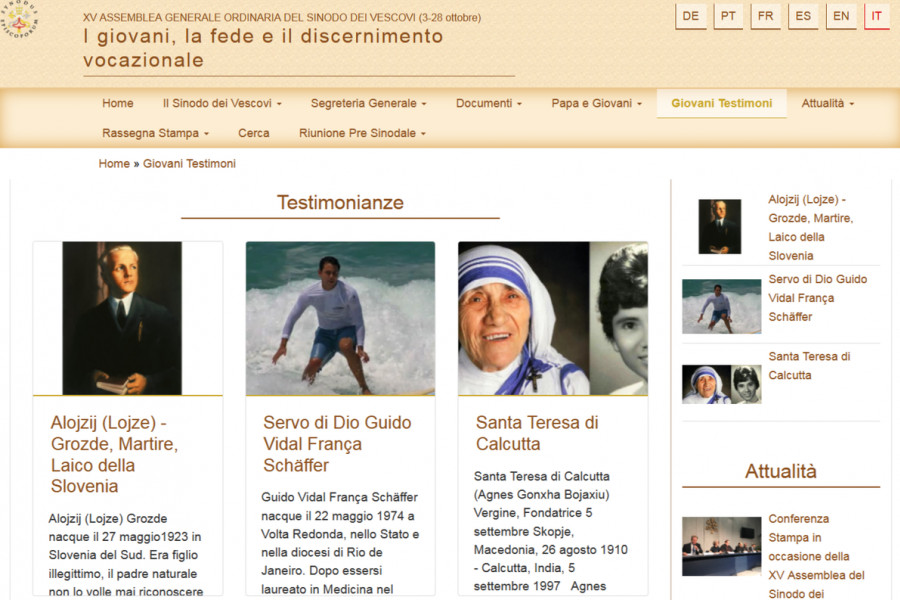This screenshot has height=600, width=900.
Task: Switch language to ES
Action: (803, 16)
